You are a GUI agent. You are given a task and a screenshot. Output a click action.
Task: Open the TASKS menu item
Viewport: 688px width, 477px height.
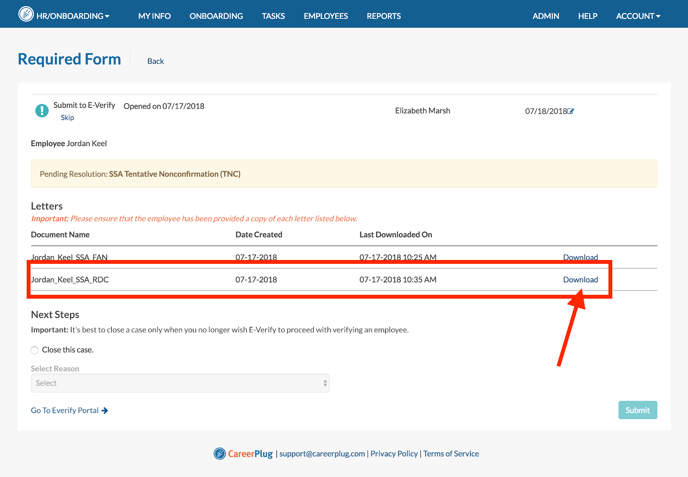273,16
